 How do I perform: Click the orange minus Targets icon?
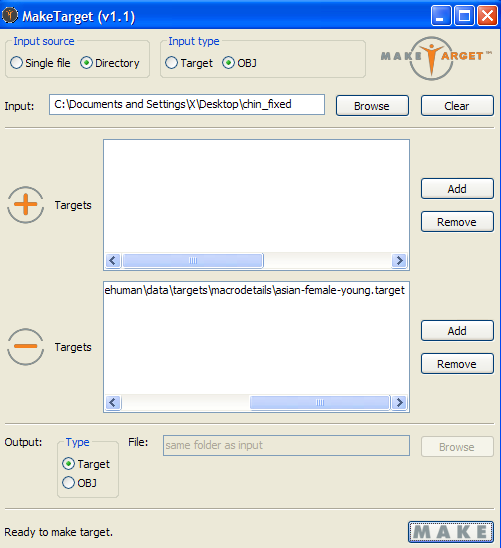[26, 347]
